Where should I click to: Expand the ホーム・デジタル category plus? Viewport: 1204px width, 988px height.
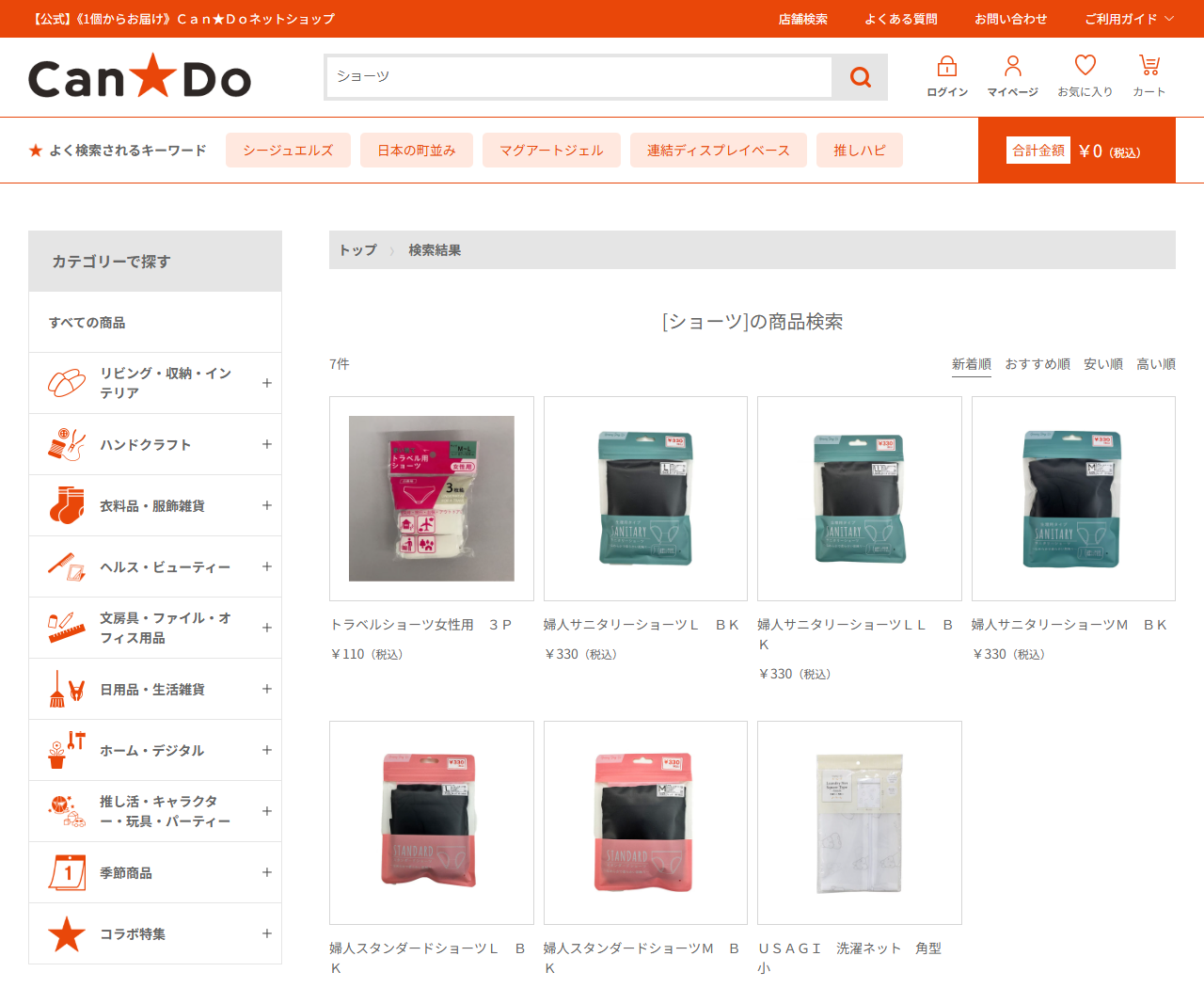click(267, 750)
